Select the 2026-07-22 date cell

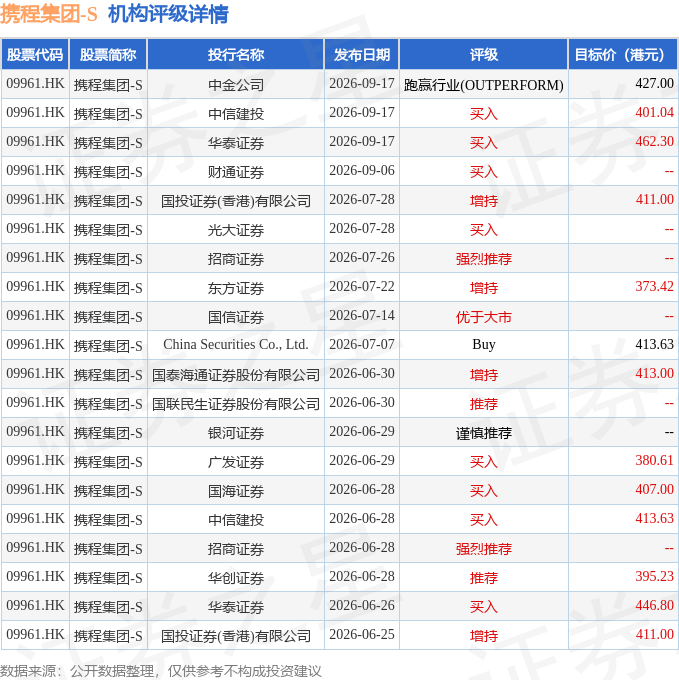362,287
